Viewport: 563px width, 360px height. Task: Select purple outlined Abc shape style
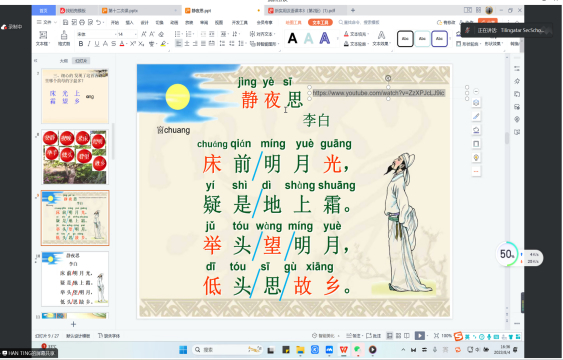tap(439, 38)
